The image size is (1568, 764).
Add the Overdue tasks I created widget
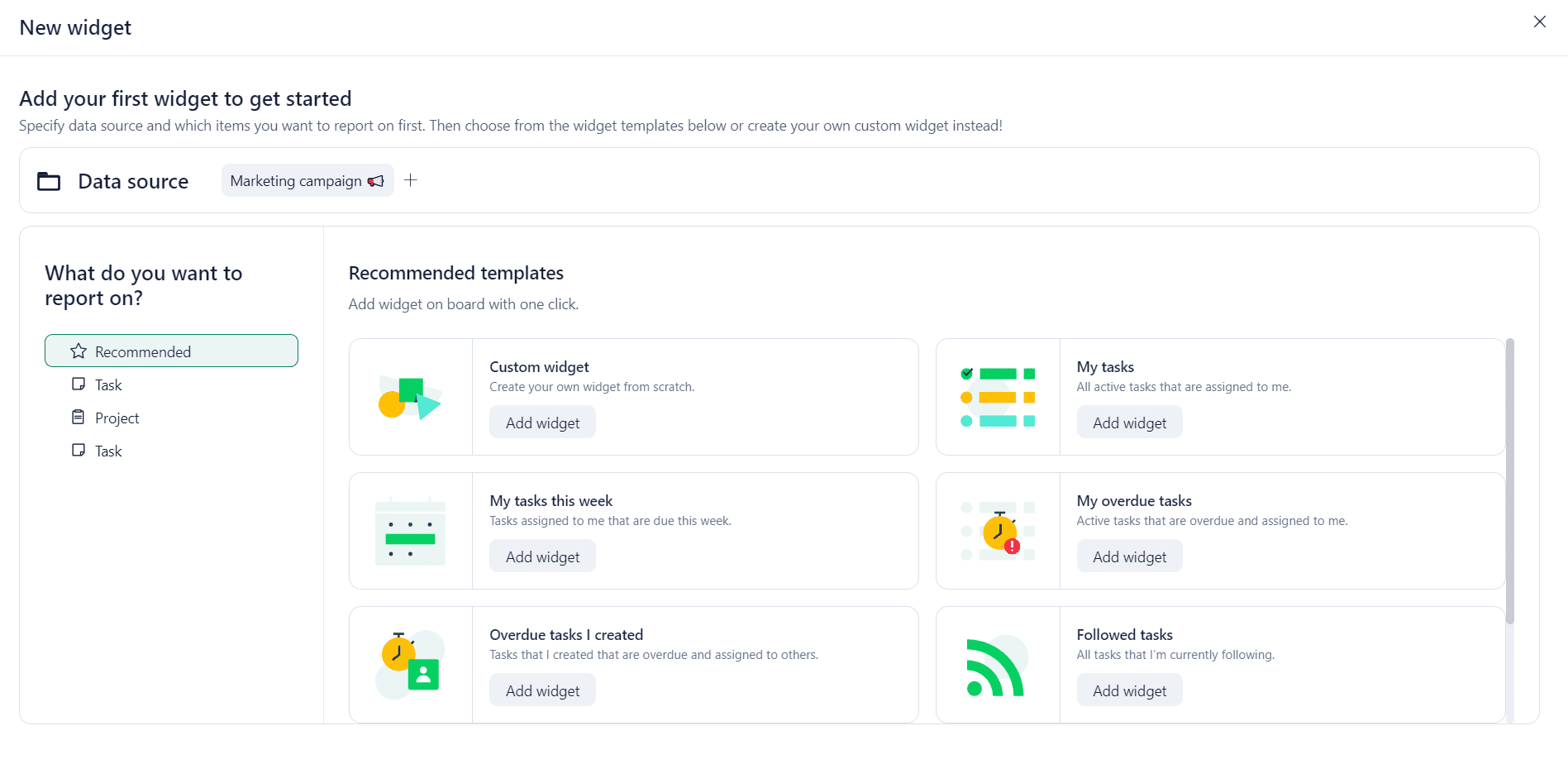[x=542, y=690]
